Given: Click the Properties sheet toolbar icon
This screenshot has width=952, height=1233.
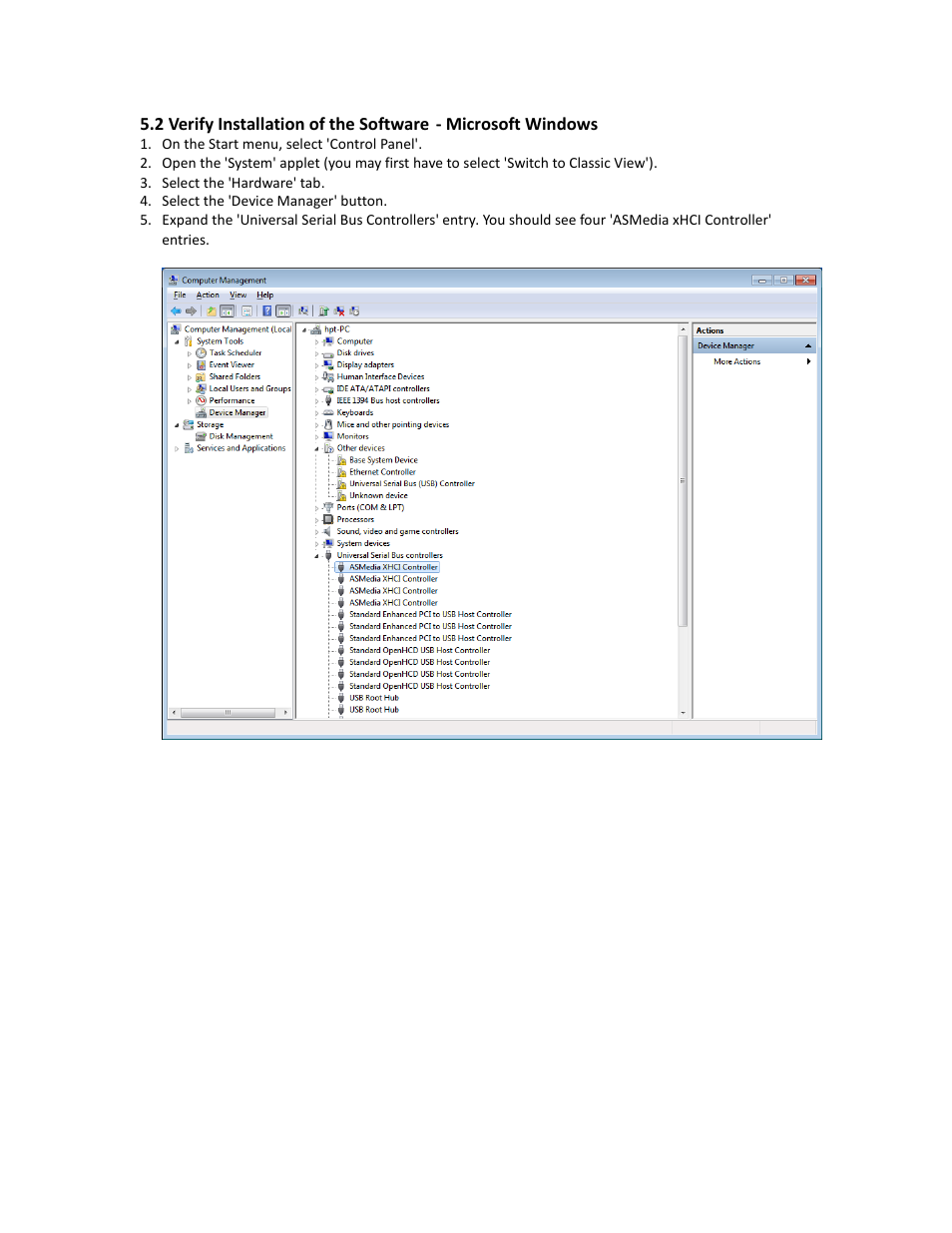Looking at the screenshot, I should tap(246, 310).
